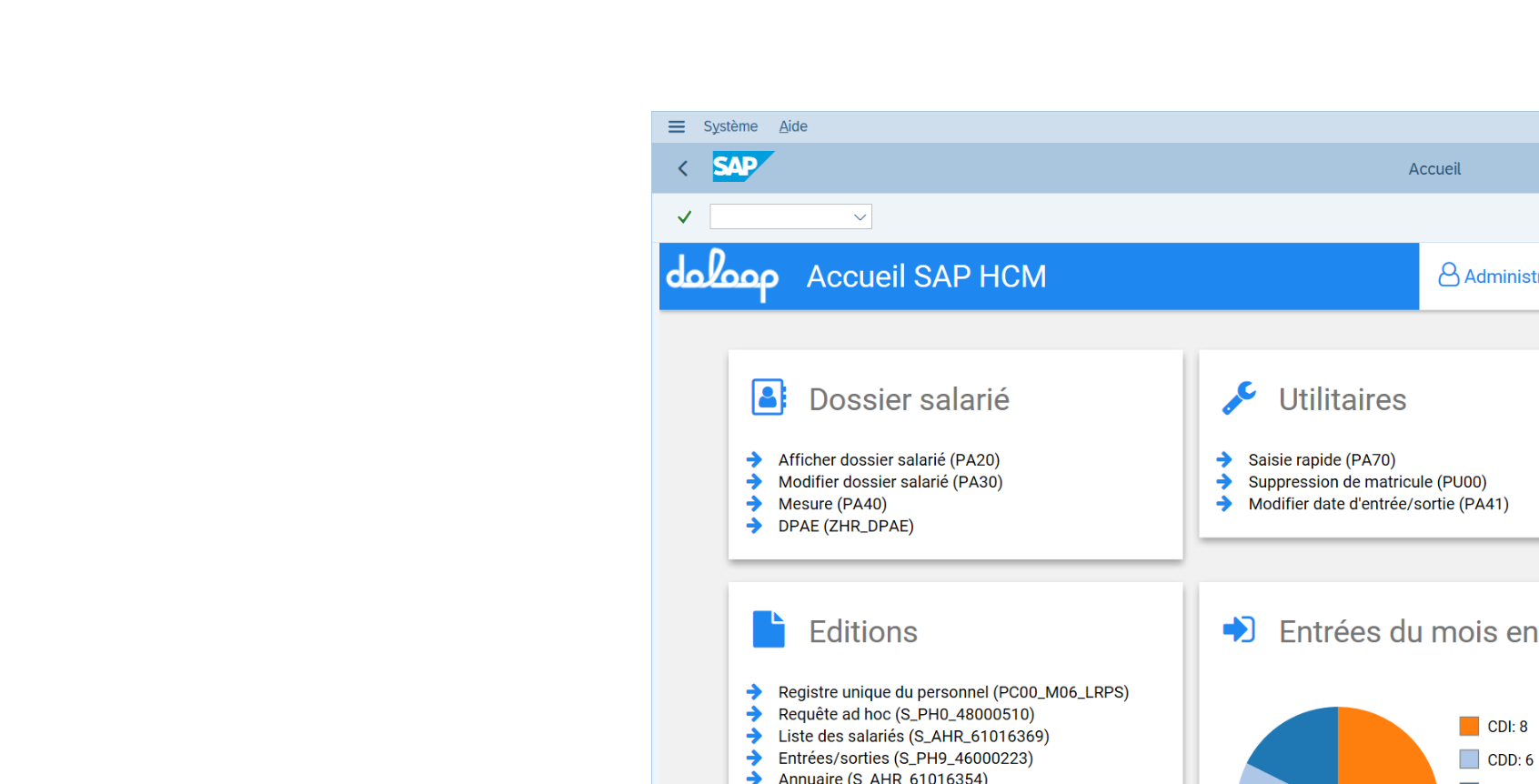Go back using the chevron arrow
This screenshot has height=784, width=1539.
pyautogui.click(x=683, y=168)
